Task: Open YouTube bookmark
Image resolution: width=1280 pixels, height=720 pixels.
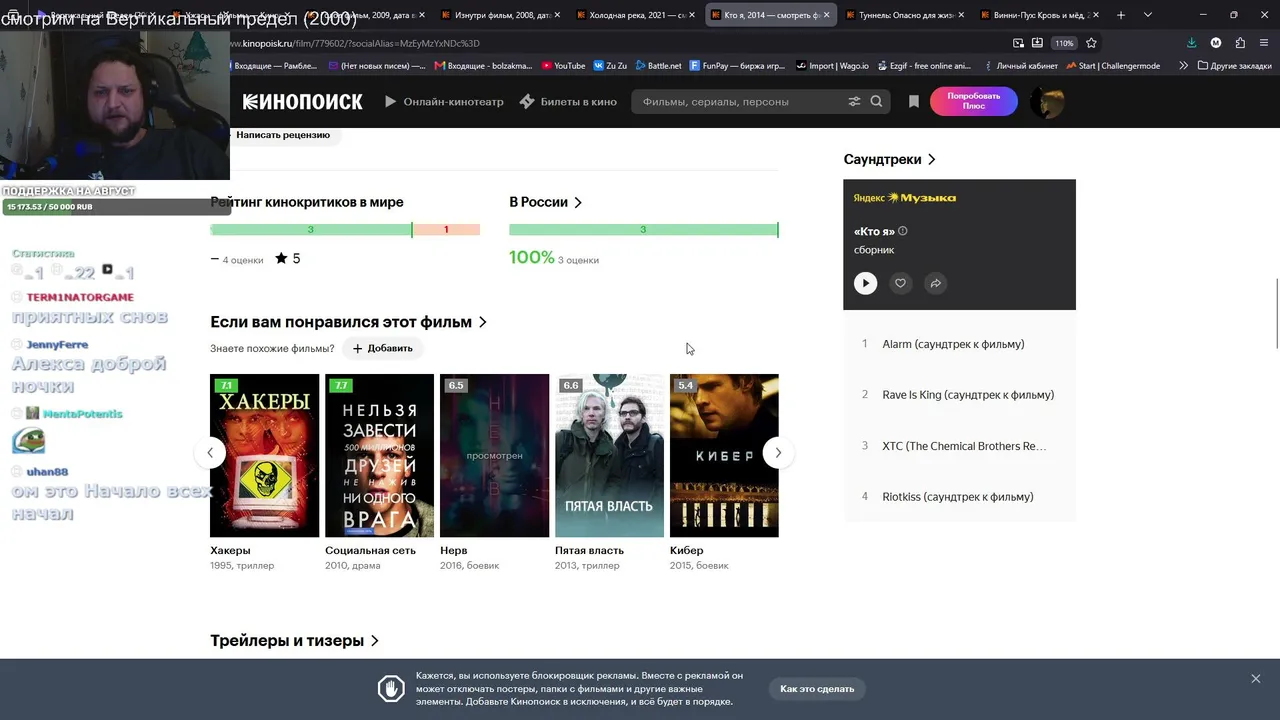Action: coord(563,66)
